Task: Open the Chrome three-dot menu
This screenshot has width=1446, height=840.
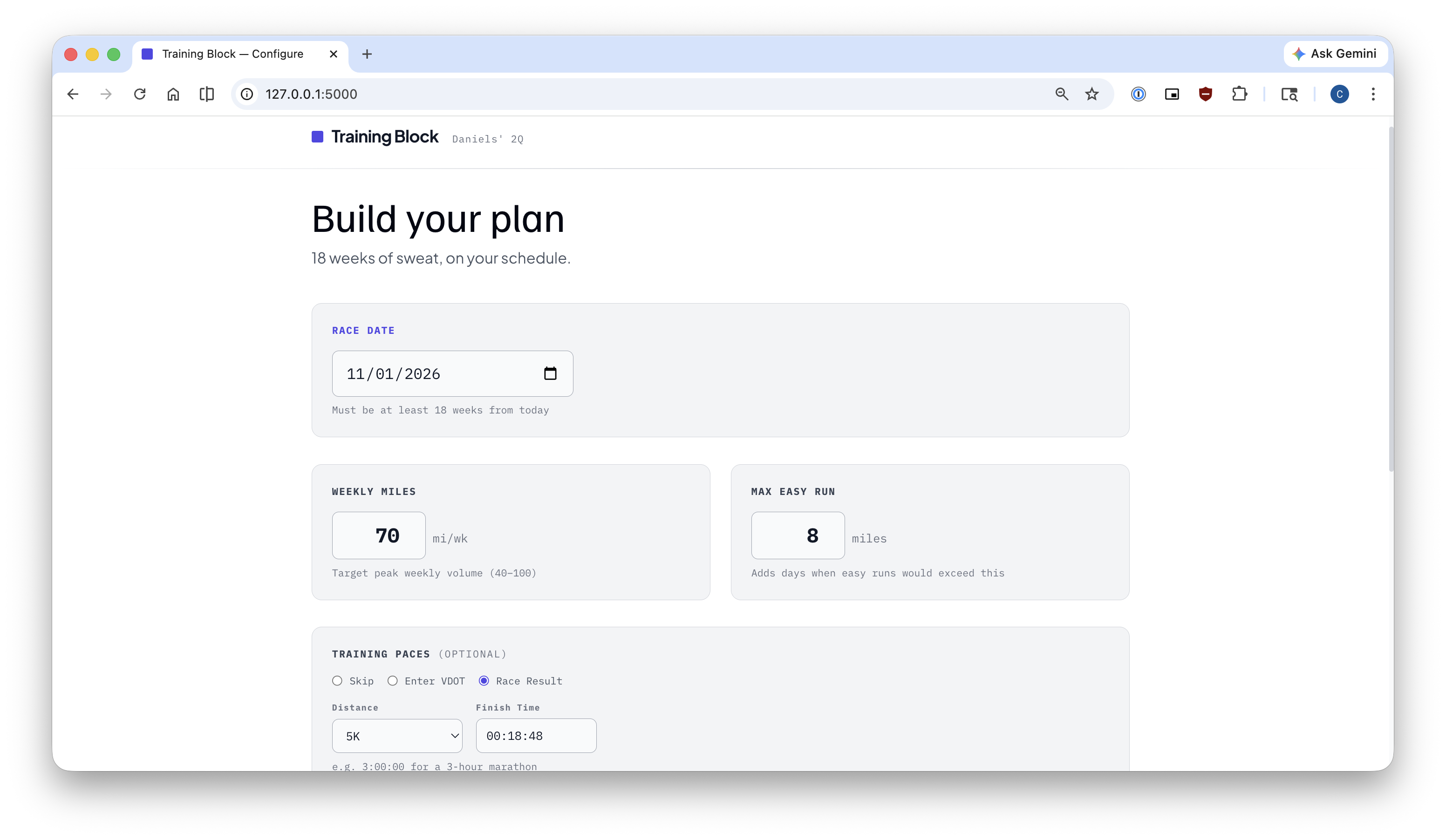Action: click(x=1372, y=94)
